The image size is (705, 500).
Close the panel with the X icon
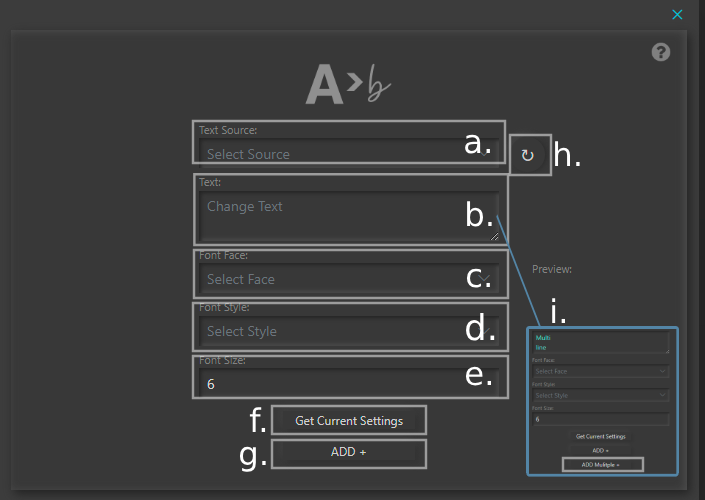(x=677, y=14)
